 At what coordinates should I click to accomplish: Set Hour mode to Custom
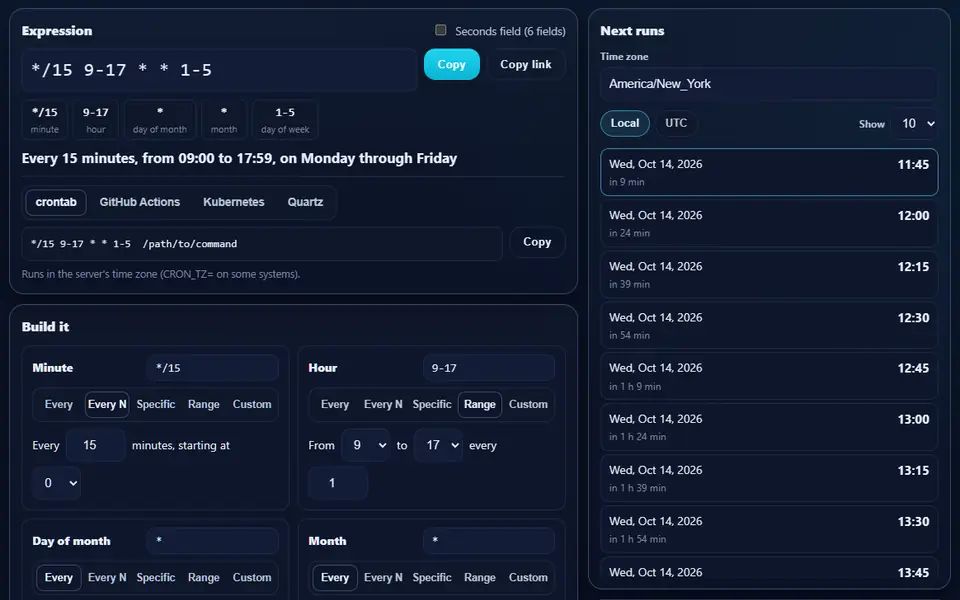click(528, 404)
